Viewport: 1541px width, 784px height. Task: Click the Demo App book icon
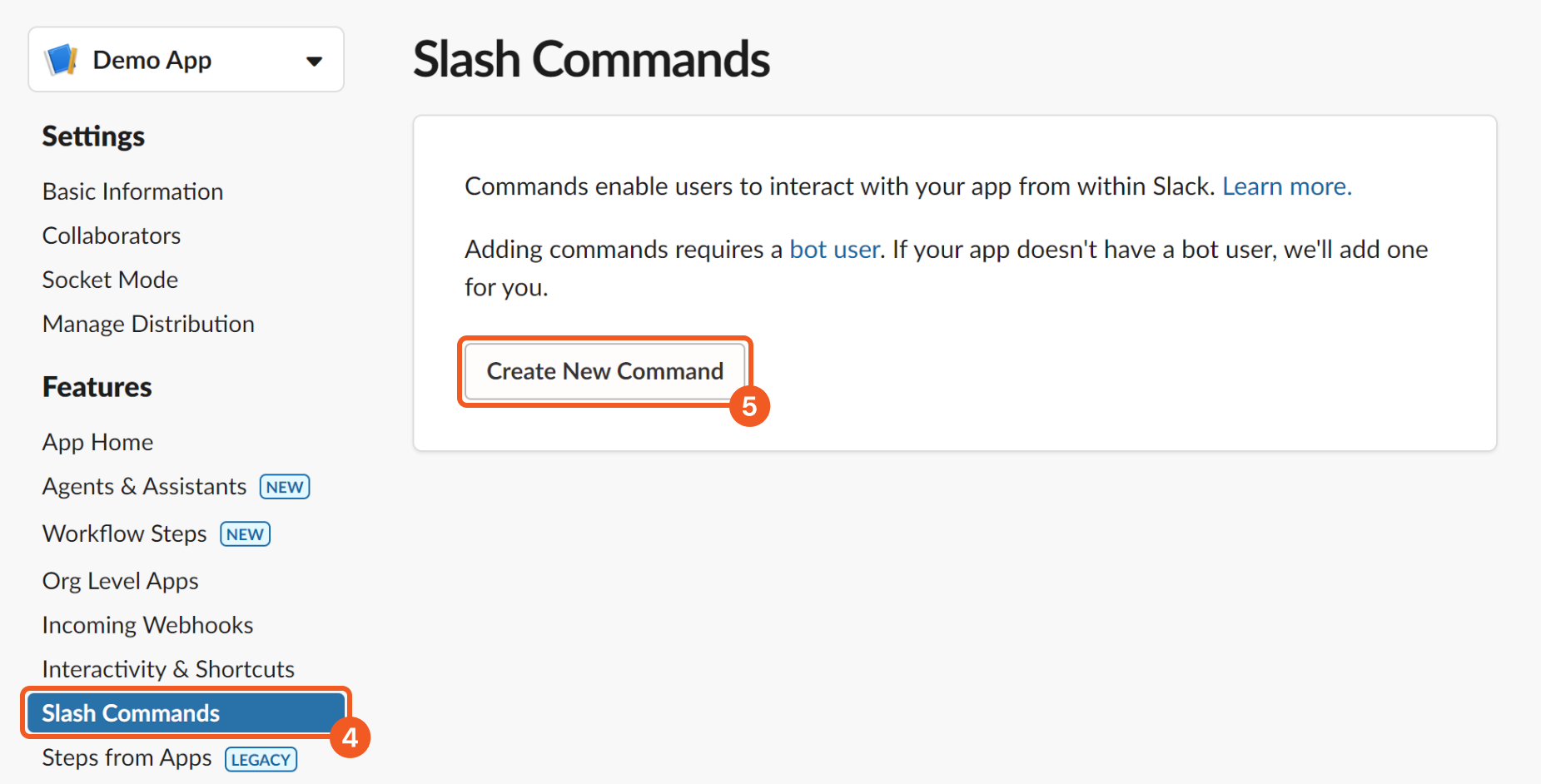pyautogui.click(x=61, y=60)
